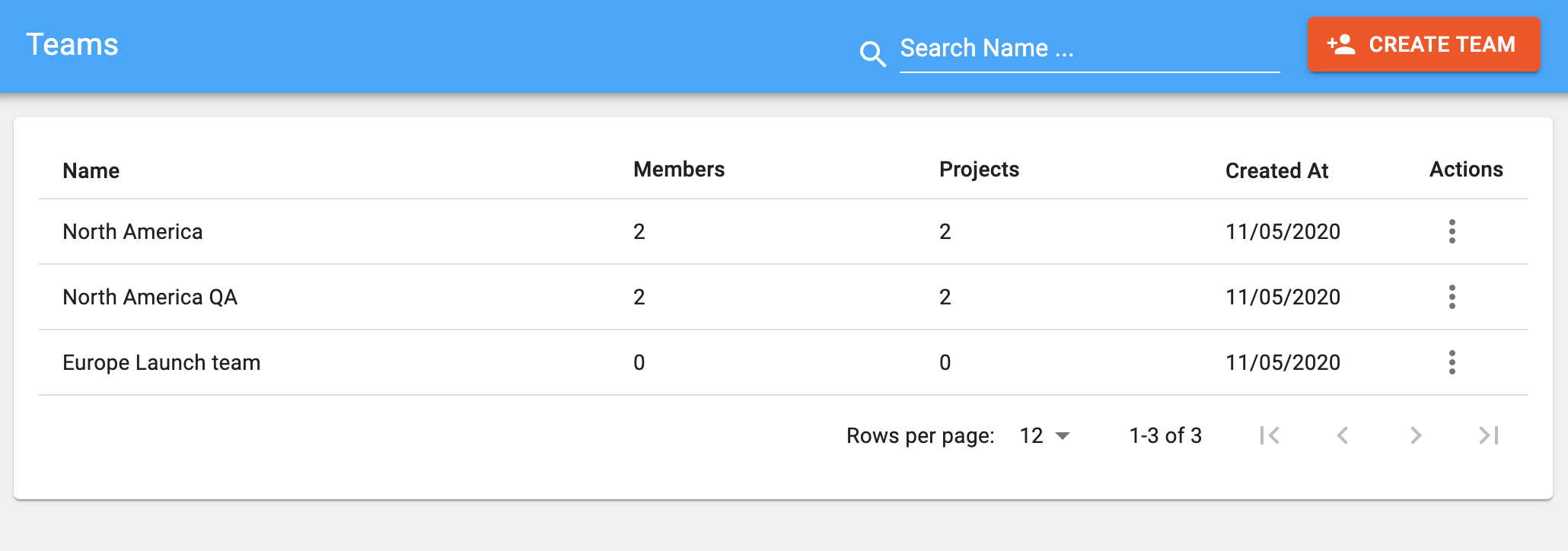Sort table by the Projects column header

click(x=979, y=169)
